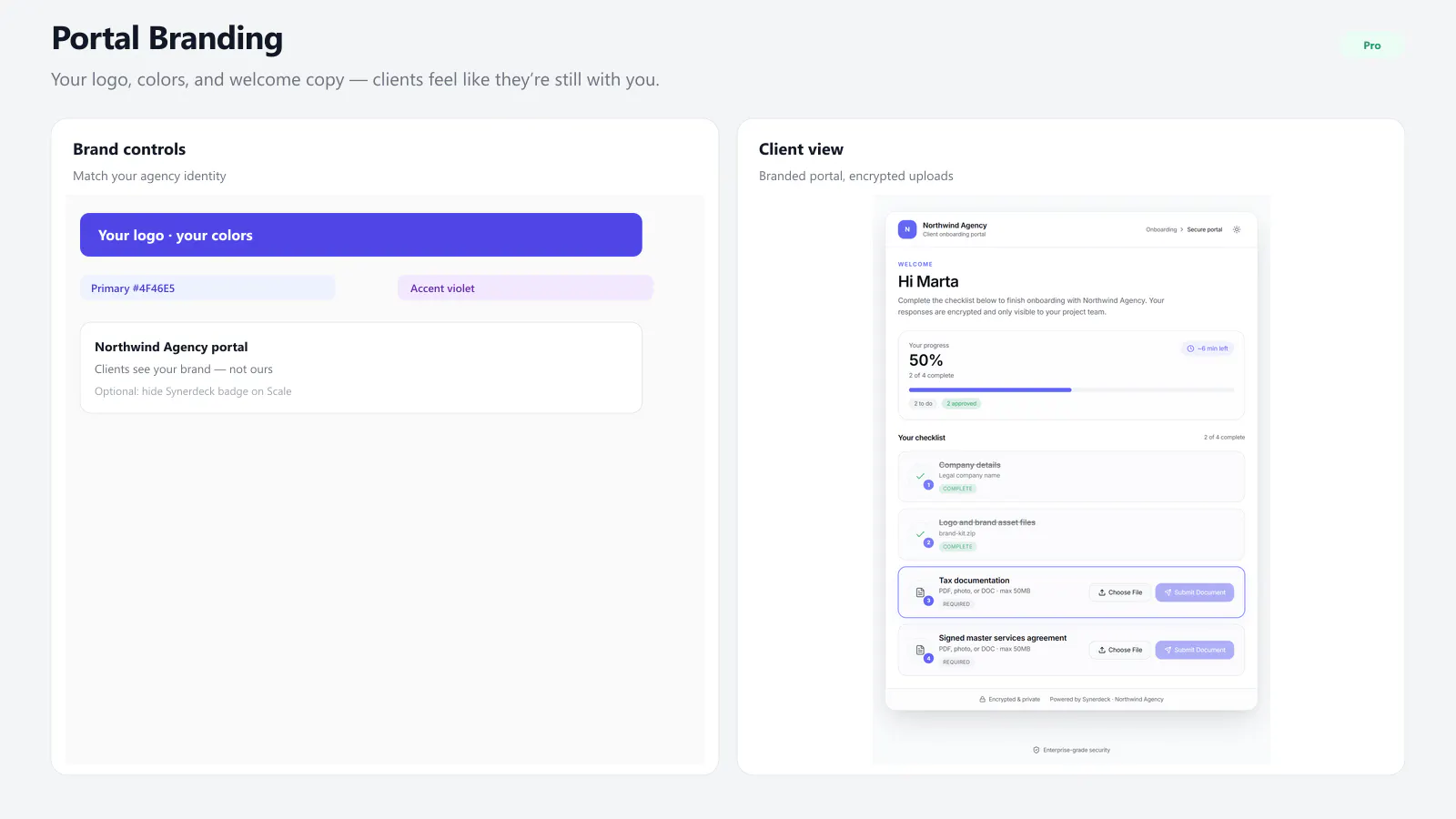Click the COMPLETE tag under Legal company name
1456x819 pixels.
click(x=957, y=489)
